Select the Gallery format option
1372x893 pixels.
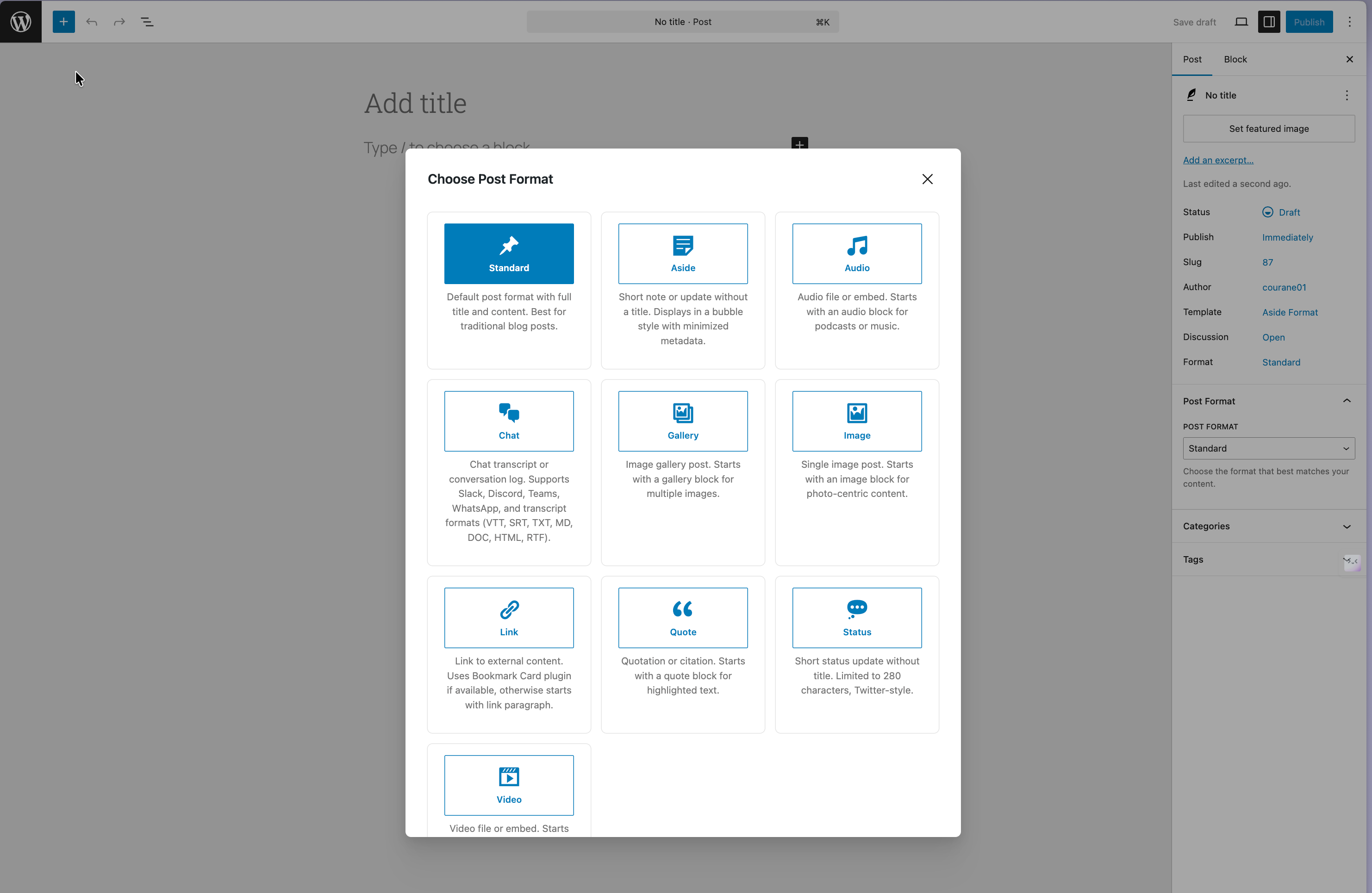[683, 421]
